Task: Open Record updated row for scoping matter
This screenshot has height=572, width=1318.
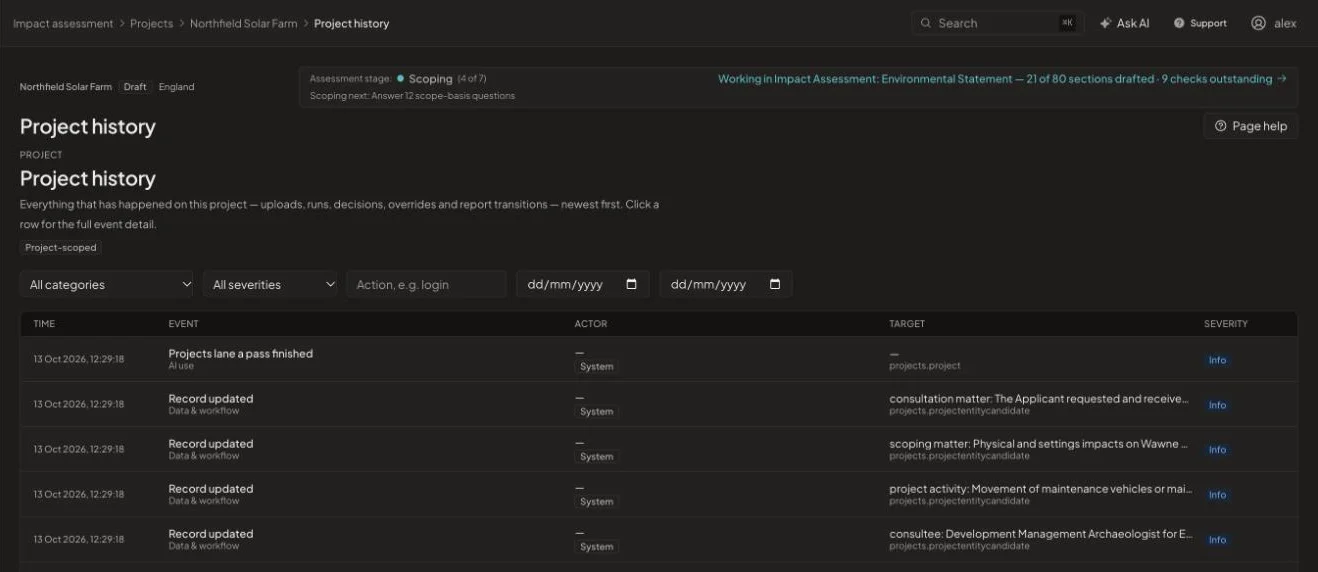Action: pyautogui.click(x=659, y=449)
